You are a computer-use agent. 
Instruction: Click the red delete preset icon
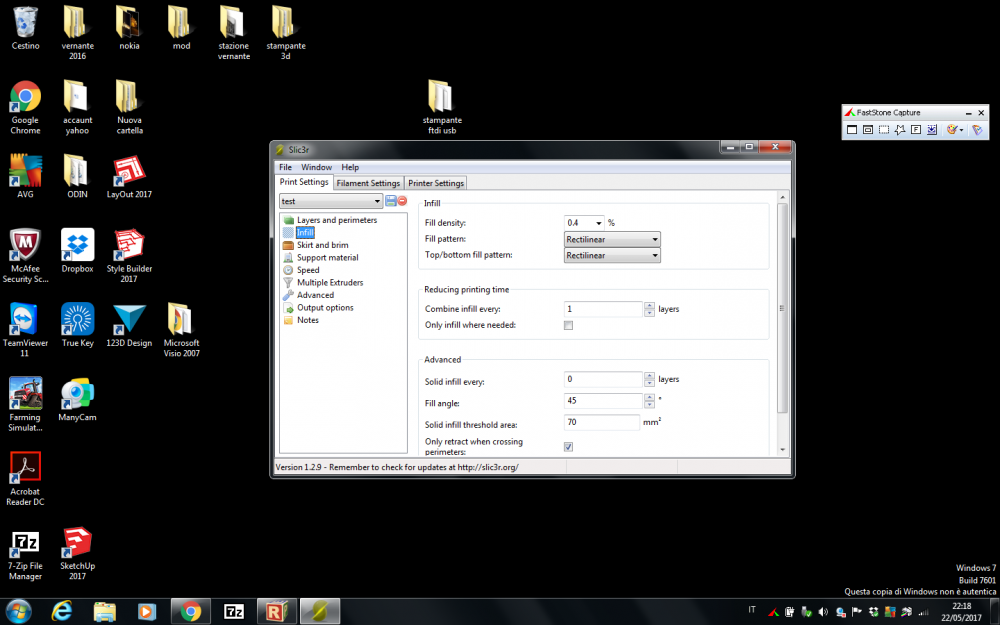pyautogui.click(x=402, y=201)
